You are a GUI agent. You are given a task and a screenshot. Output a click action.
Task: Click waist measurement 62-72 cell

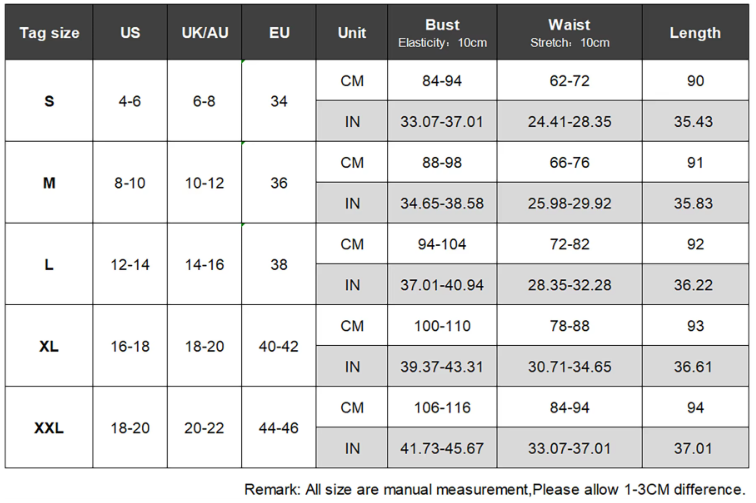tap(569, 80)
